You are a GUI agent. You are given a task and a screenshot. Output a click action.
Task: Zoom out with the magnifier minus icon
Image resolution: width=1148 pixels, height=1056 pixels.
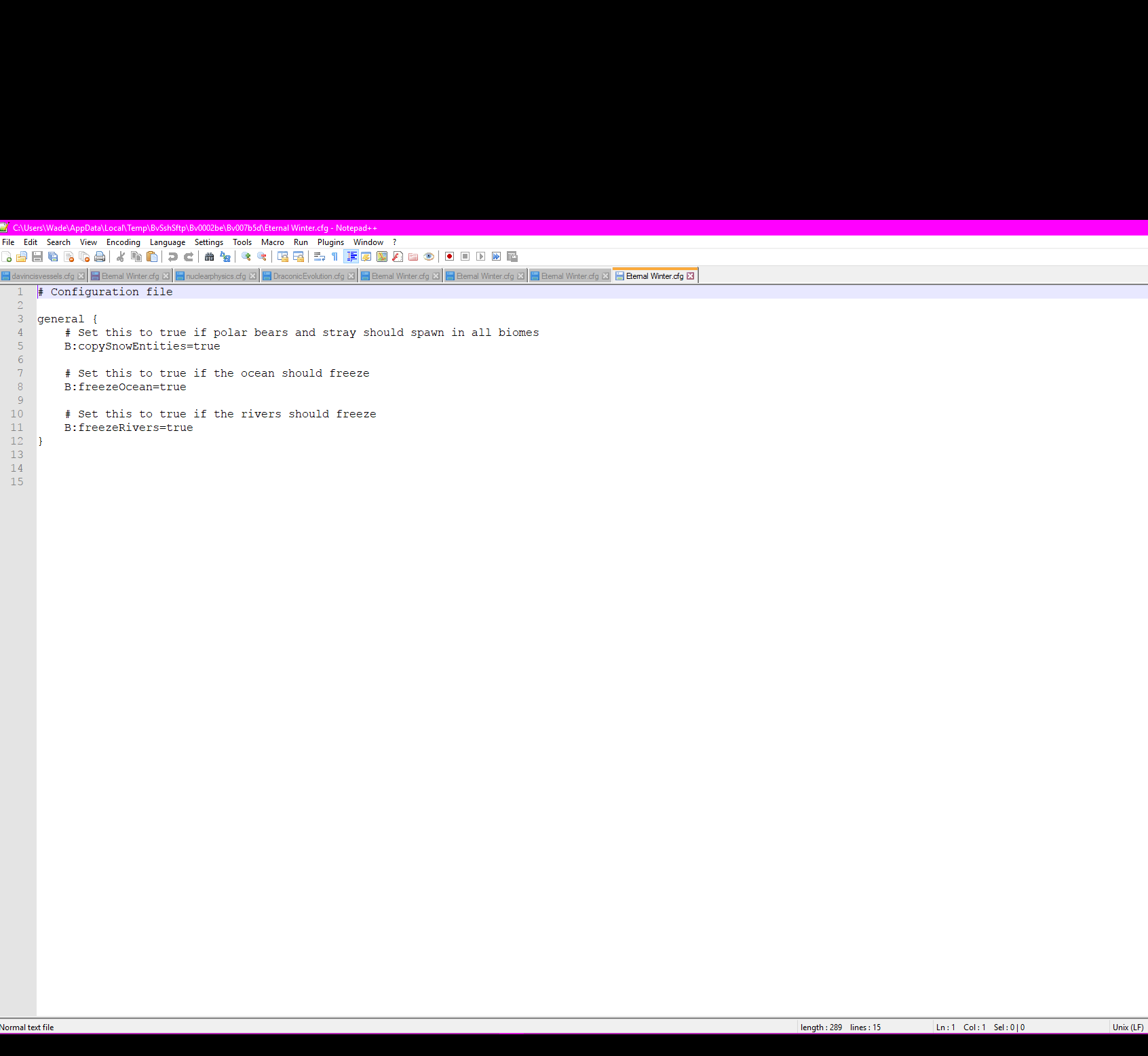[x=262, y=257]
